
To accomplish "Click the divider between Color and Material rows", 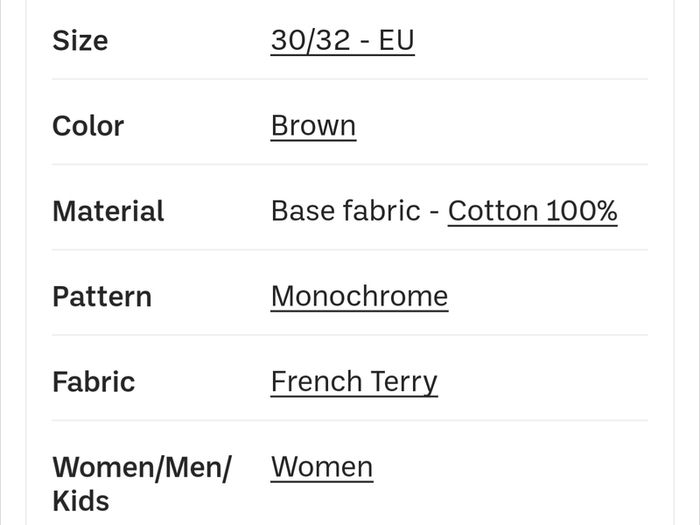I will click(x=350, y=164).
